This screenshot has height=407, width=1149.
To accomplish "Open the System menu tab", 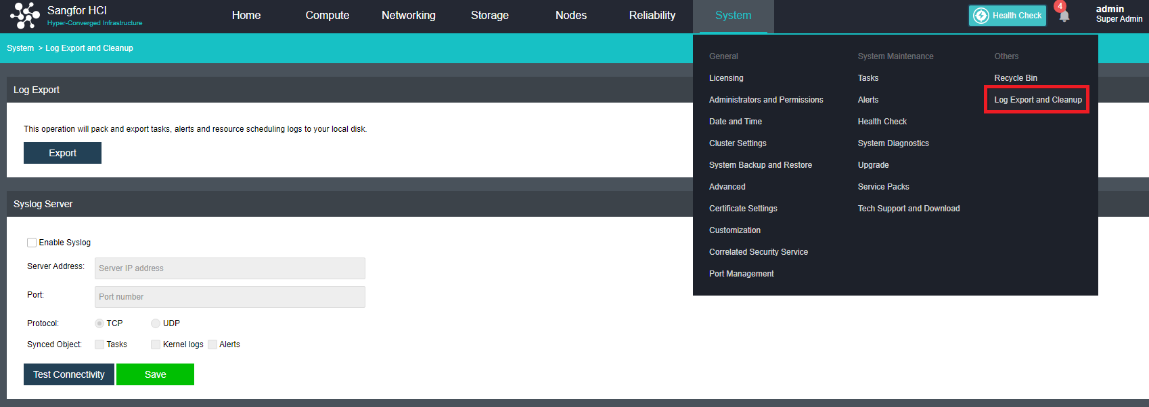I will click(733, 16).
